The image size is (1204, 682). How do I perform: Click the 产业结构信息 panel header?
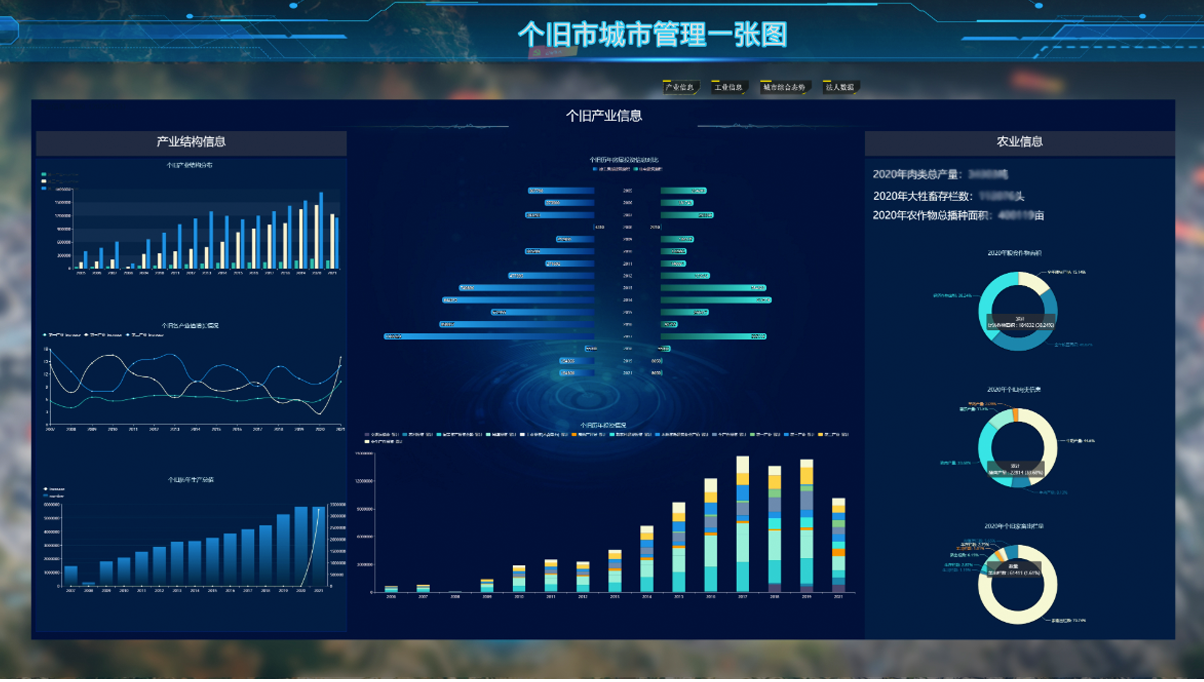coord(191,142)
